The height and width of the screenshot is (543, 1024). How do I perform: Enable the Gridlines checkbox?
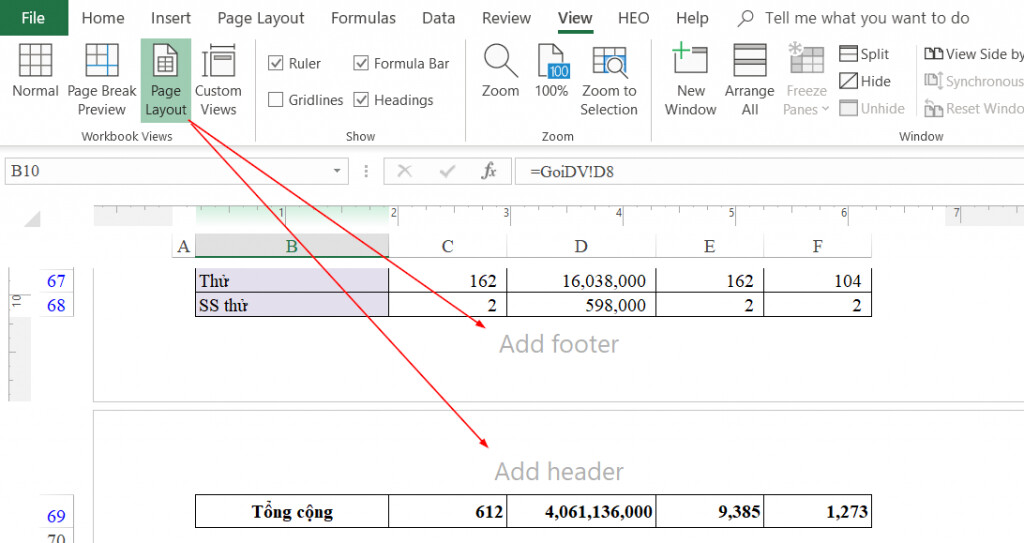pos(276,99)
